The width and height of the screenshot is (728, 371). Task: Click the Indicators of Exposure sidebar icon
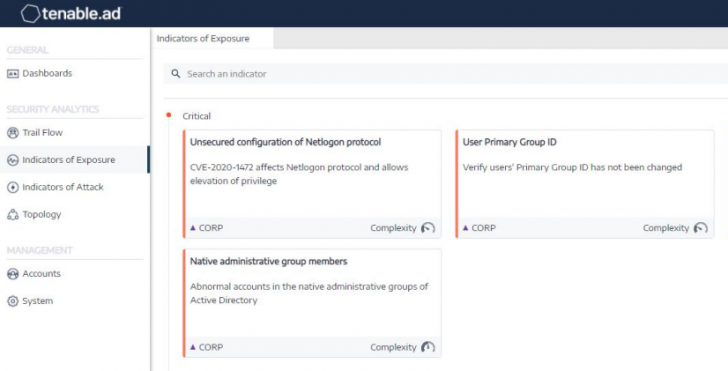pos(13,160)
